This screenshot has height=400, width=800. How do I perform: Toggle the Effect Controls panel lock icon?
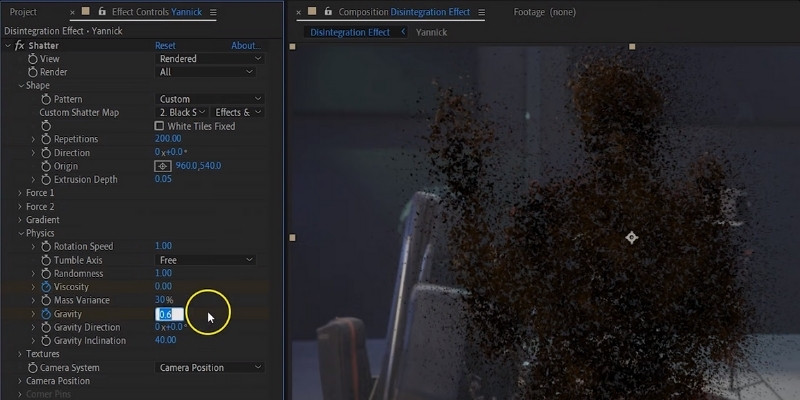pos(100,12)
